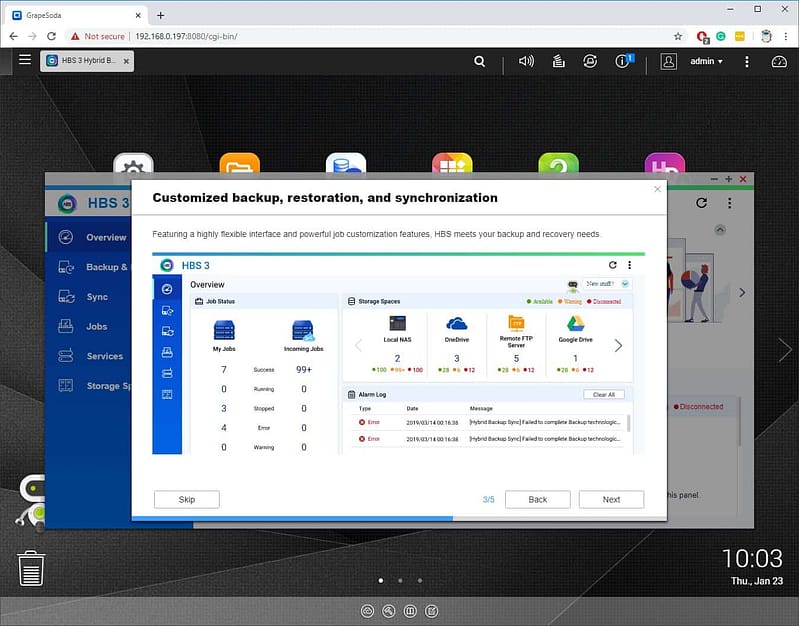Open Jobs in HBS 3 sidebar
The width and height of the screenshot is (799, 626).
point(89,326)
